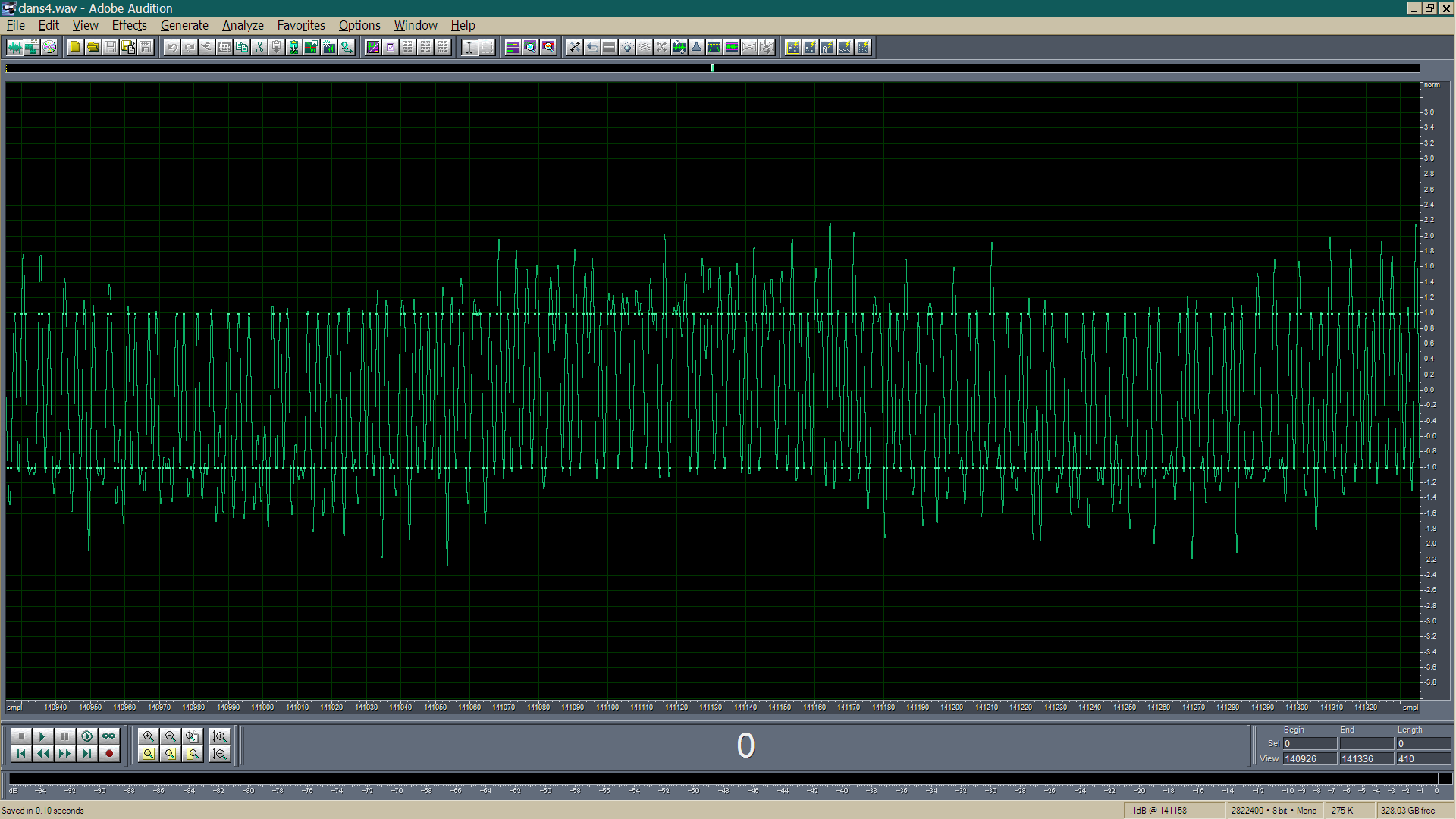Open the Window menu

tap(416, 25)
